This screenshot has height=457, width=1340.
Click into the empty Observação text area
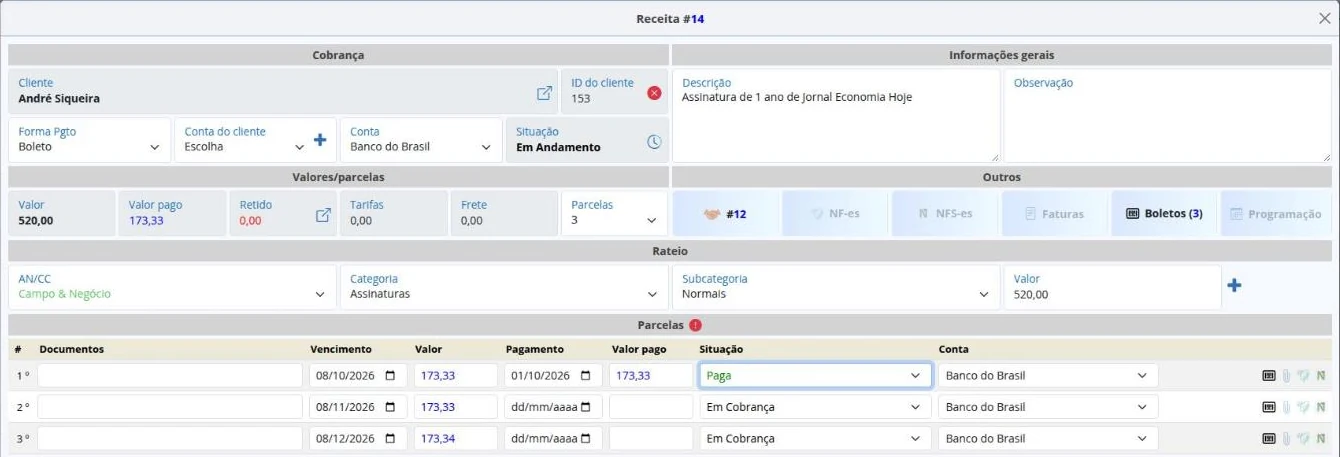tap(1168, 116)
